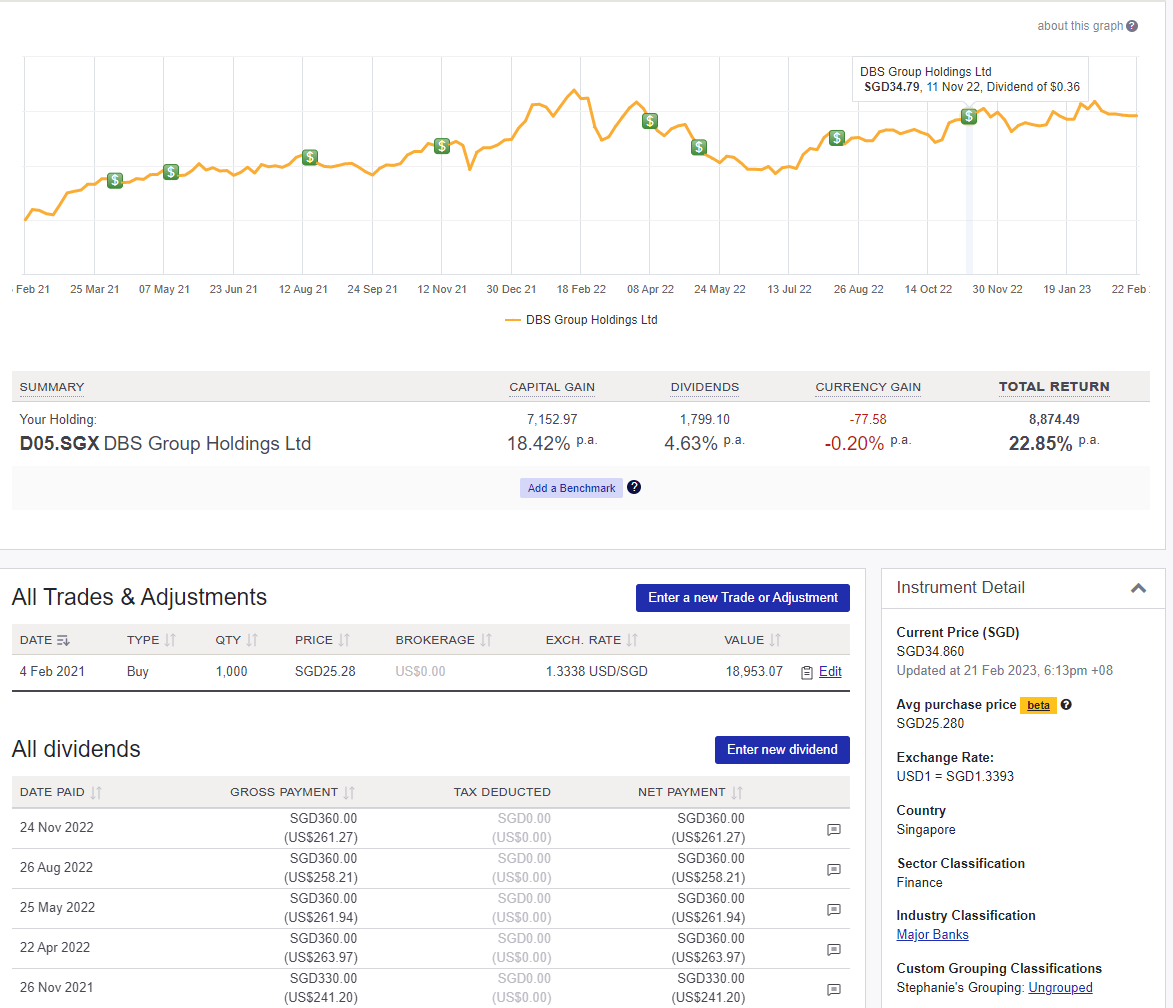The height and width of the screenshot is (1008, 1173).
Task: Sort trades by the BROKERAGE column
Action: (x=444, y=640)
